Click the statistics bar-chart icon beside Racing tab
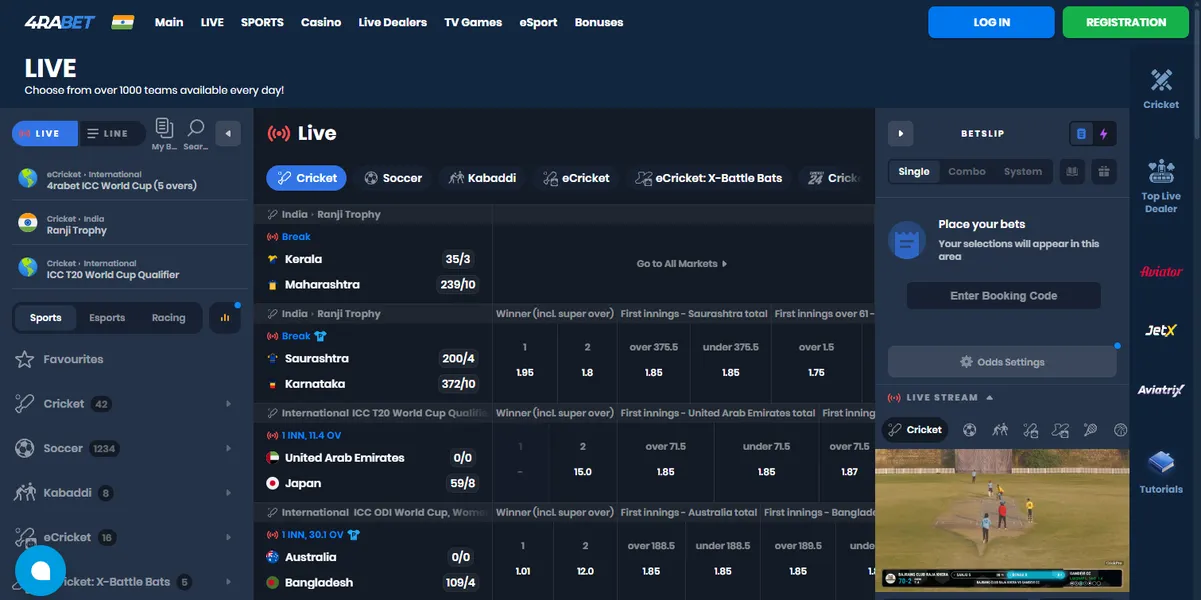The height and width of the screenshot is (600, 1201). pos(225,317)
